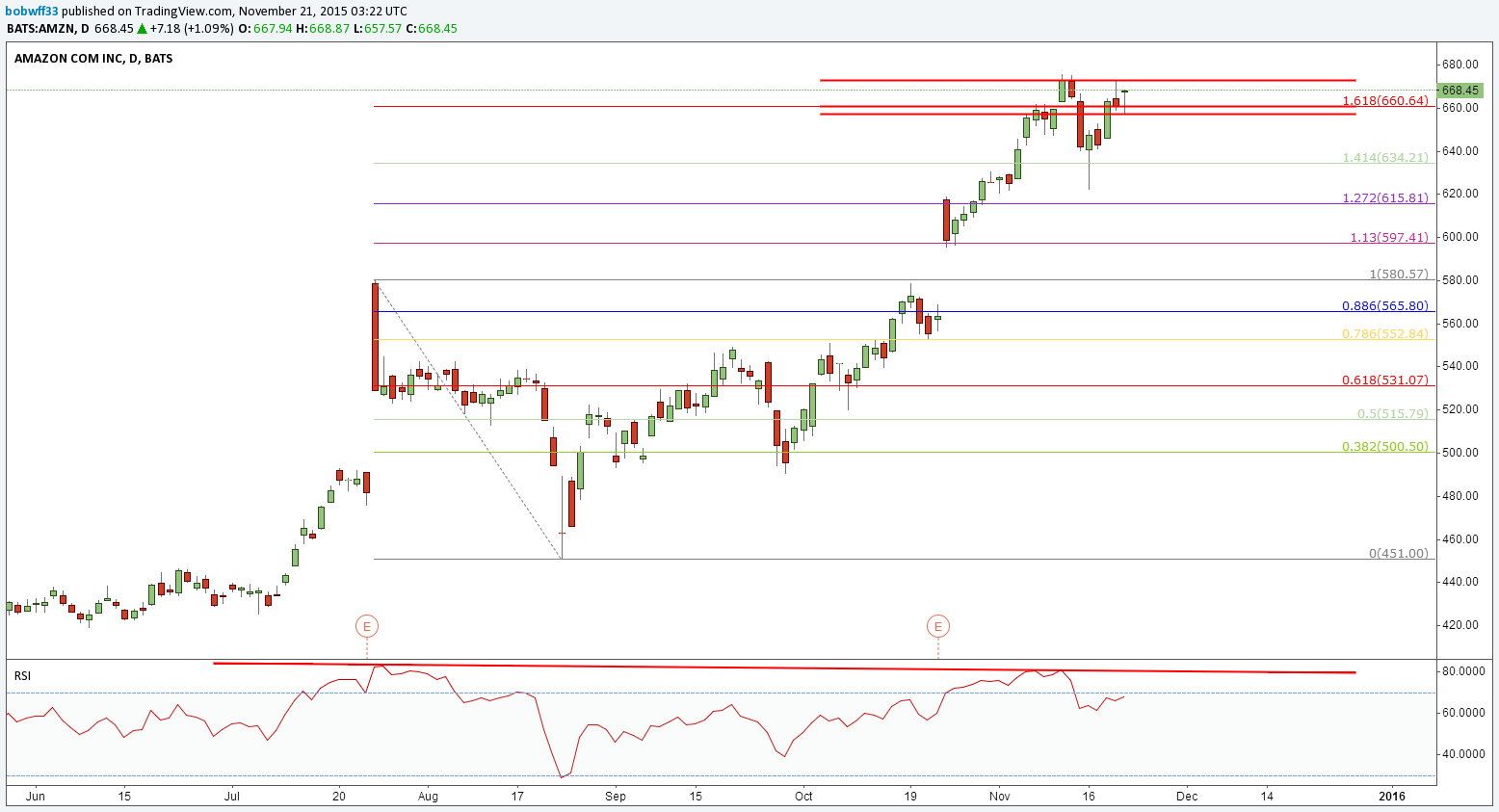Click the BATS:AMZN, D symbol text
The height and width of the screenshot is (812, 1499).
click(48, 28)
